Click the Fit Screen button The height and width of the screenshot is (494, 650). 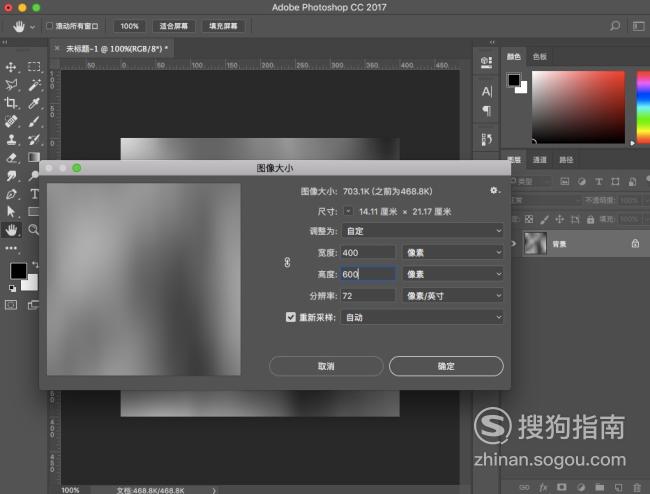click(x=173, y=26)
